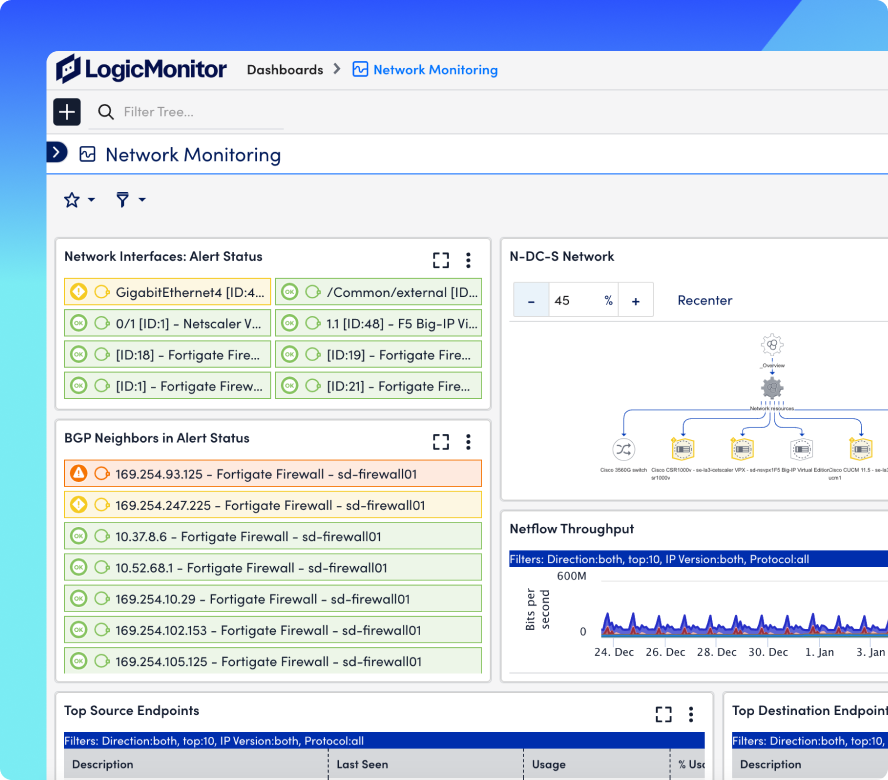
Task: Open the filter funnel dropdown
Action: point(130,199)
